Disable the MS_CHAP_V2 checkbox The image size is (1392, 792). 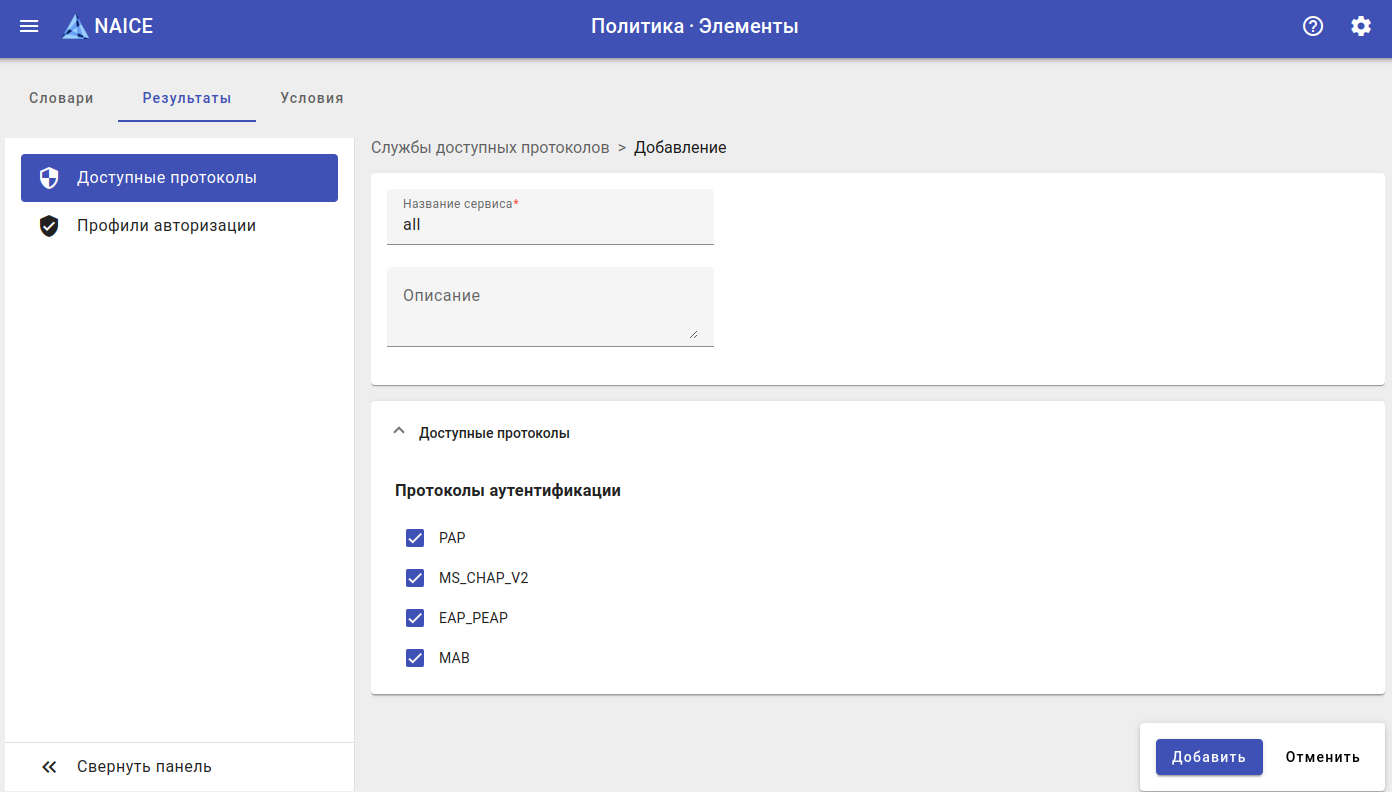pos(415,578)
